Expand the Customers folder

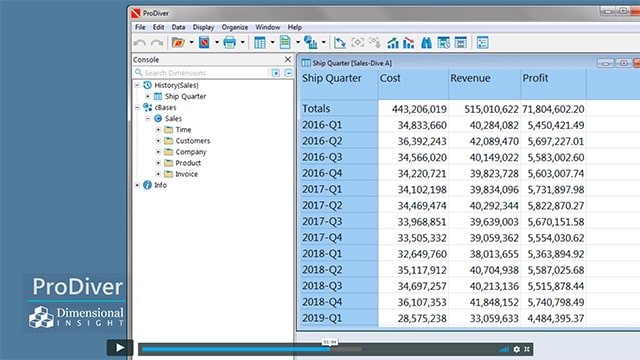tap(158, 140)
